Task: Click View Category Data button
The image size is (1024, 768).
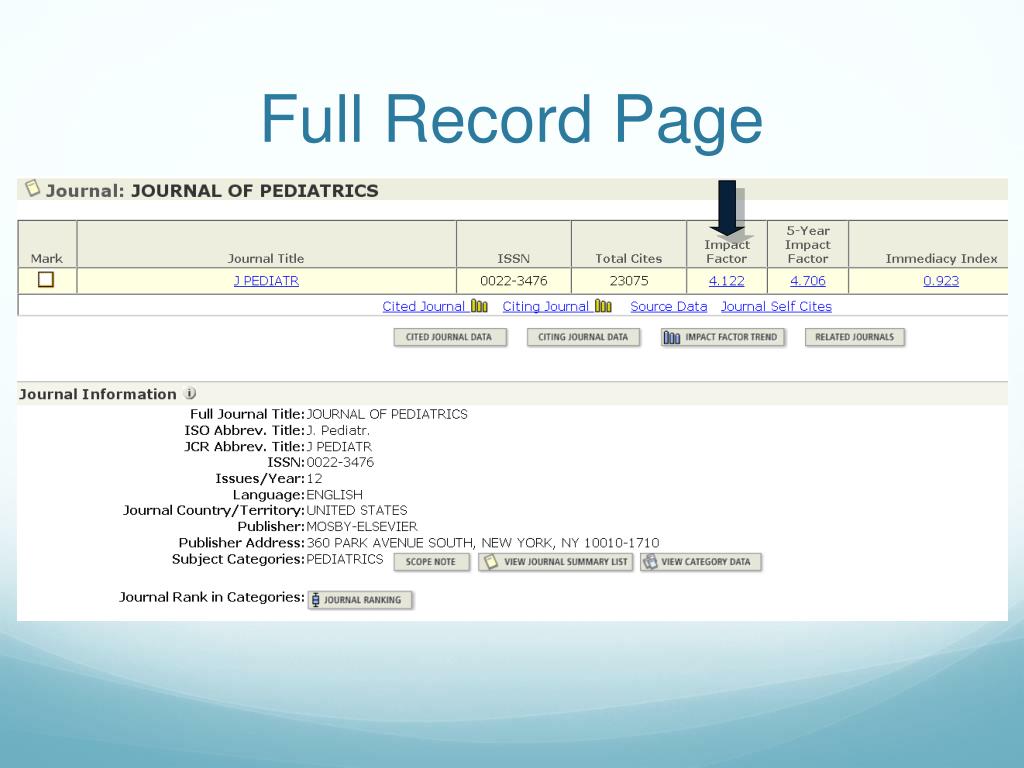Action: (701, 562)
